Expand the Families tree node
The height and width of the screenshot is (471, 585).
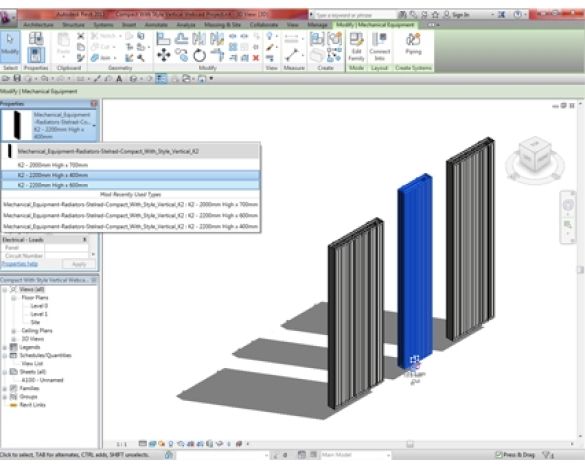click(4, 389)
